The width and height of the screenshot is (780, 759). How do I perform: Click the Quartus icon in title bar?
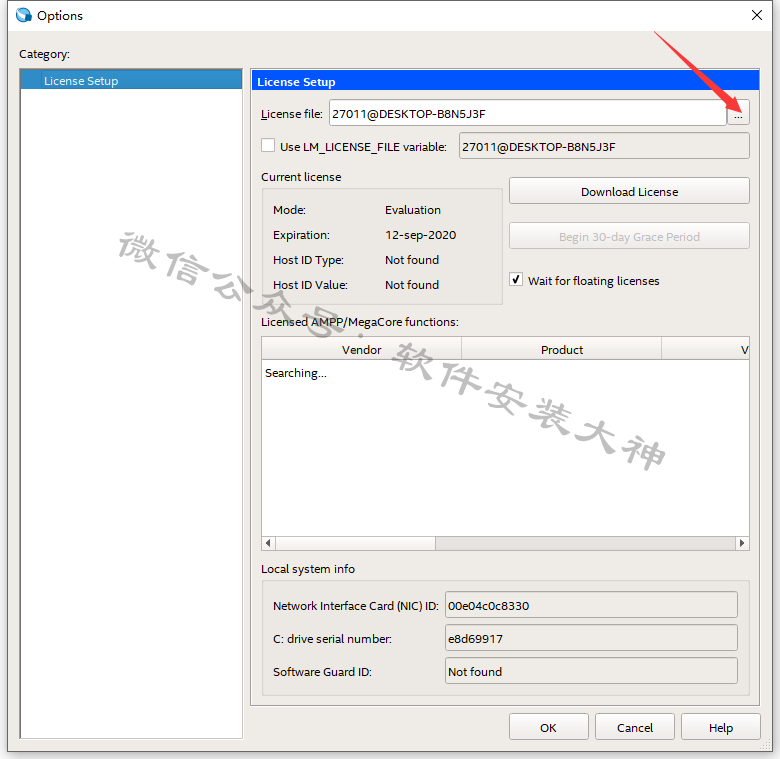24,15
